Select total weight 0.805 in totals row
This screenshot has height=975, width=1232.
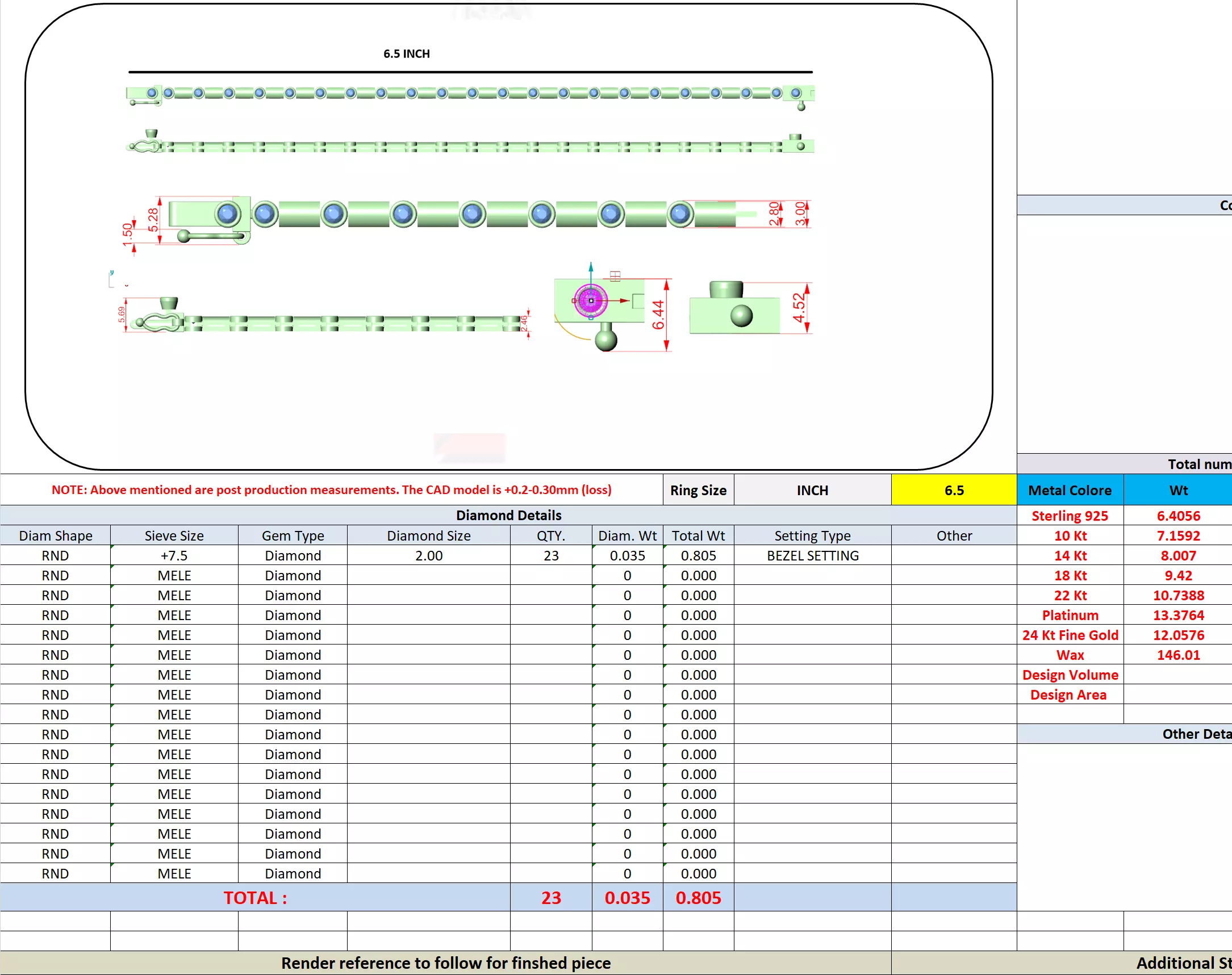[x=698, y=897]
